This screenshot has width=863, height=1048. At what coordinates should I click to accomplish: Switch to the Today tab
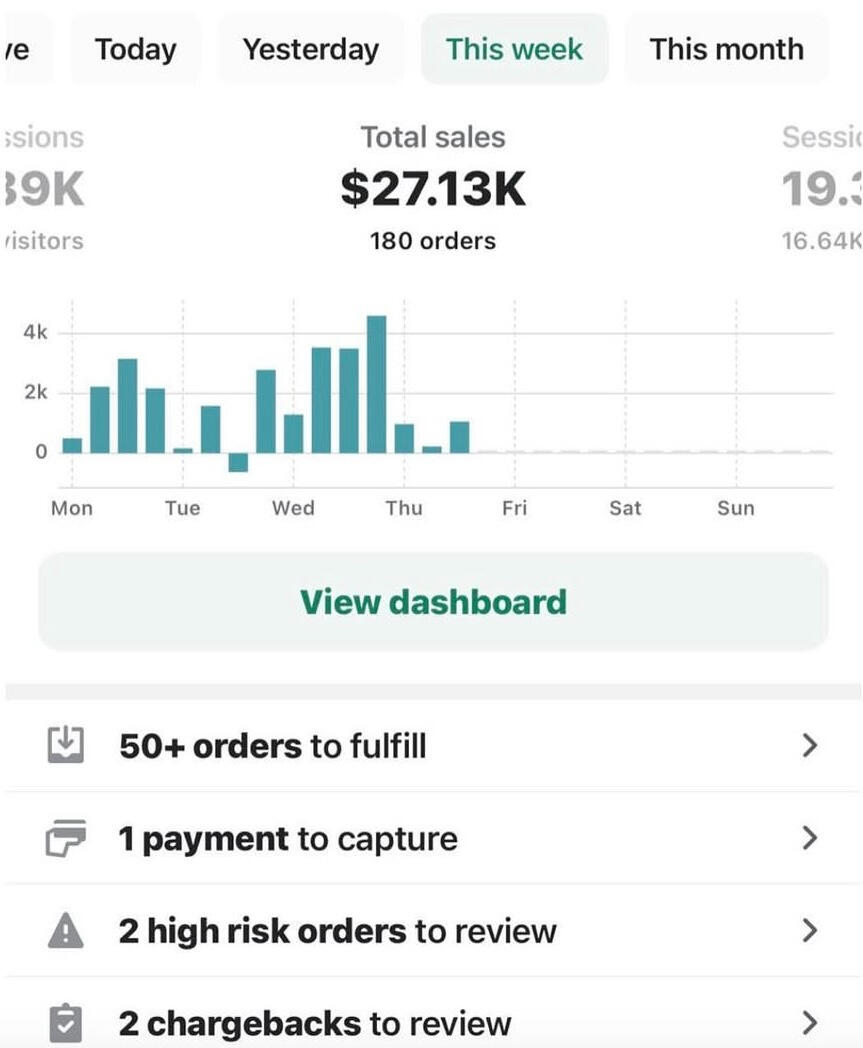[135, 49]
